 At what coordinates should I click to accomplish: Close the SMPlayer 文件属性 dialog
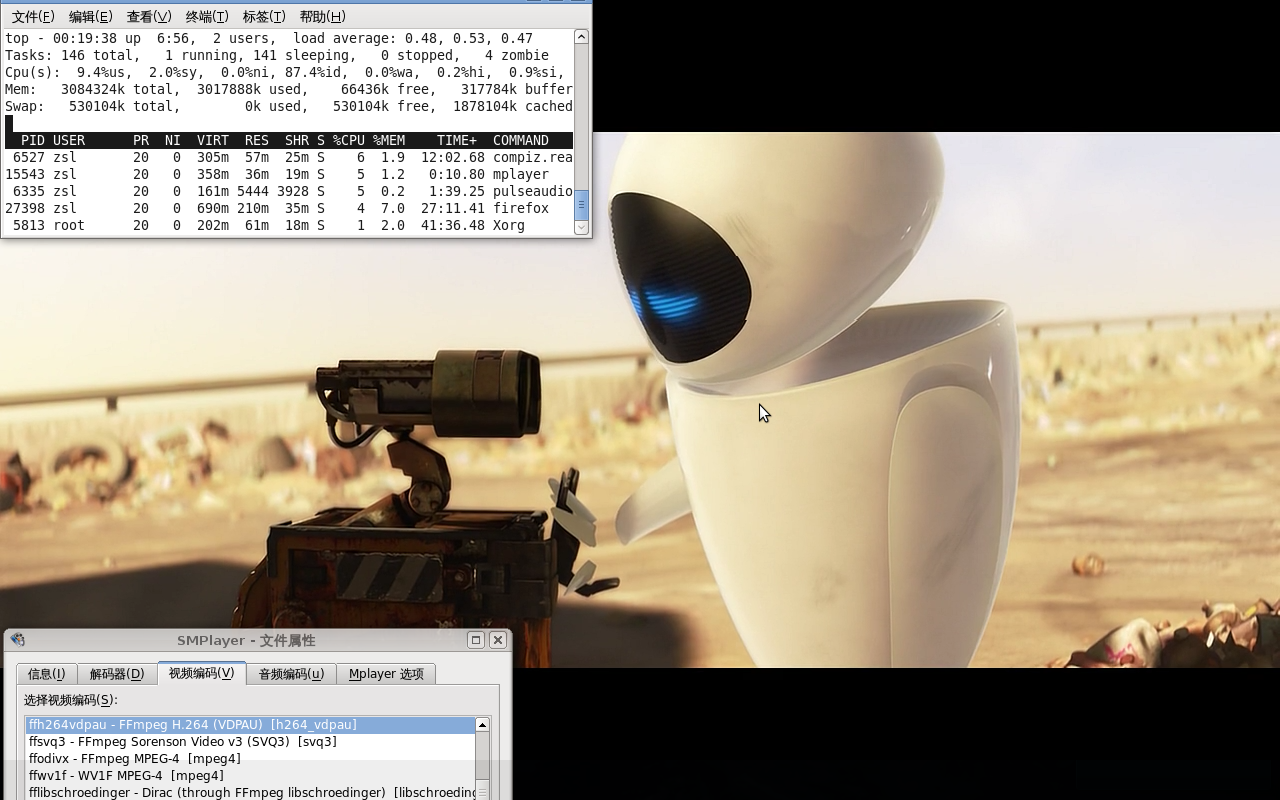[x=497, y=640]
